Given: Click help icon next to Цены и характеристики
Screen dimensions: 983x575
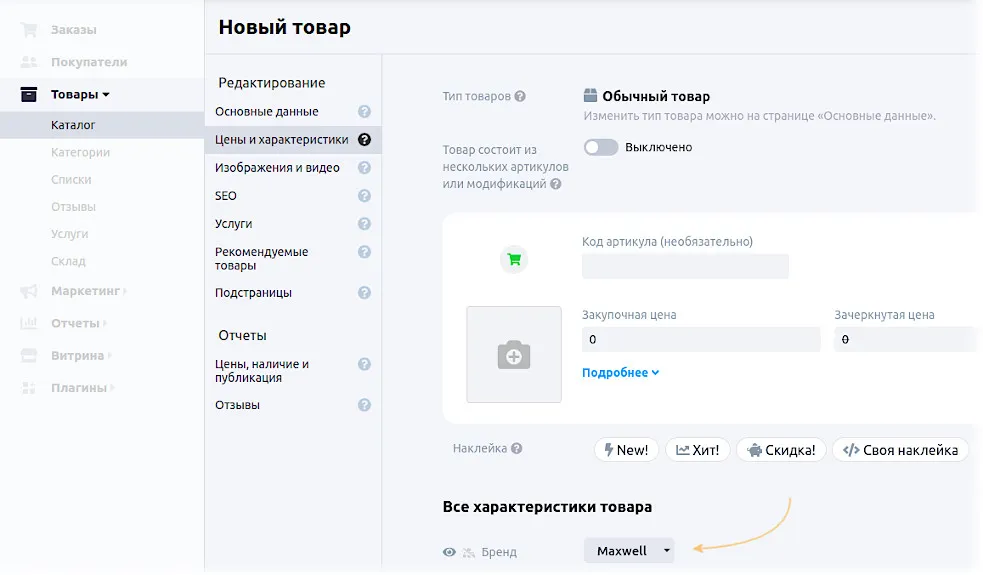Looking at the screenshot, I should [x=364, y=140].
